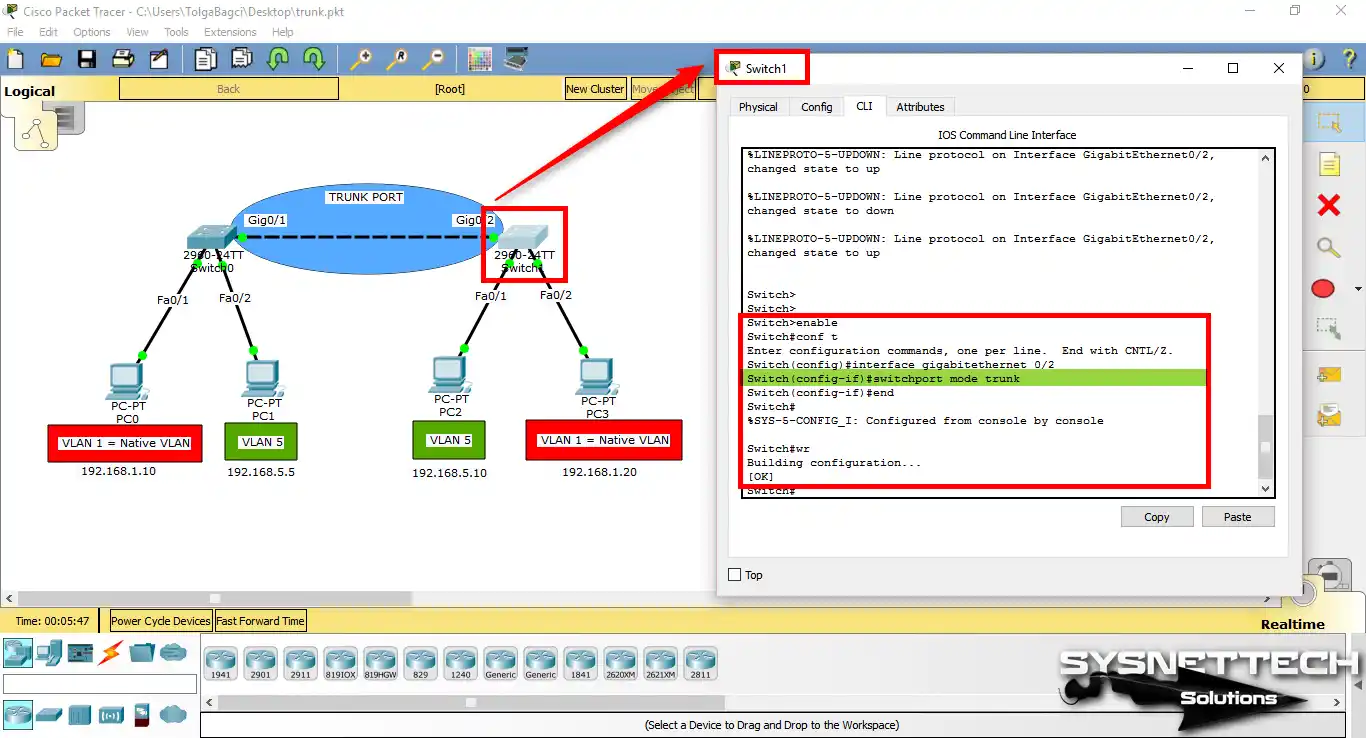The width and height of the screenshot is (1366, 738).
Task: Switch to the Config tab
Action: pyautogui.click(x=817, y=107)
